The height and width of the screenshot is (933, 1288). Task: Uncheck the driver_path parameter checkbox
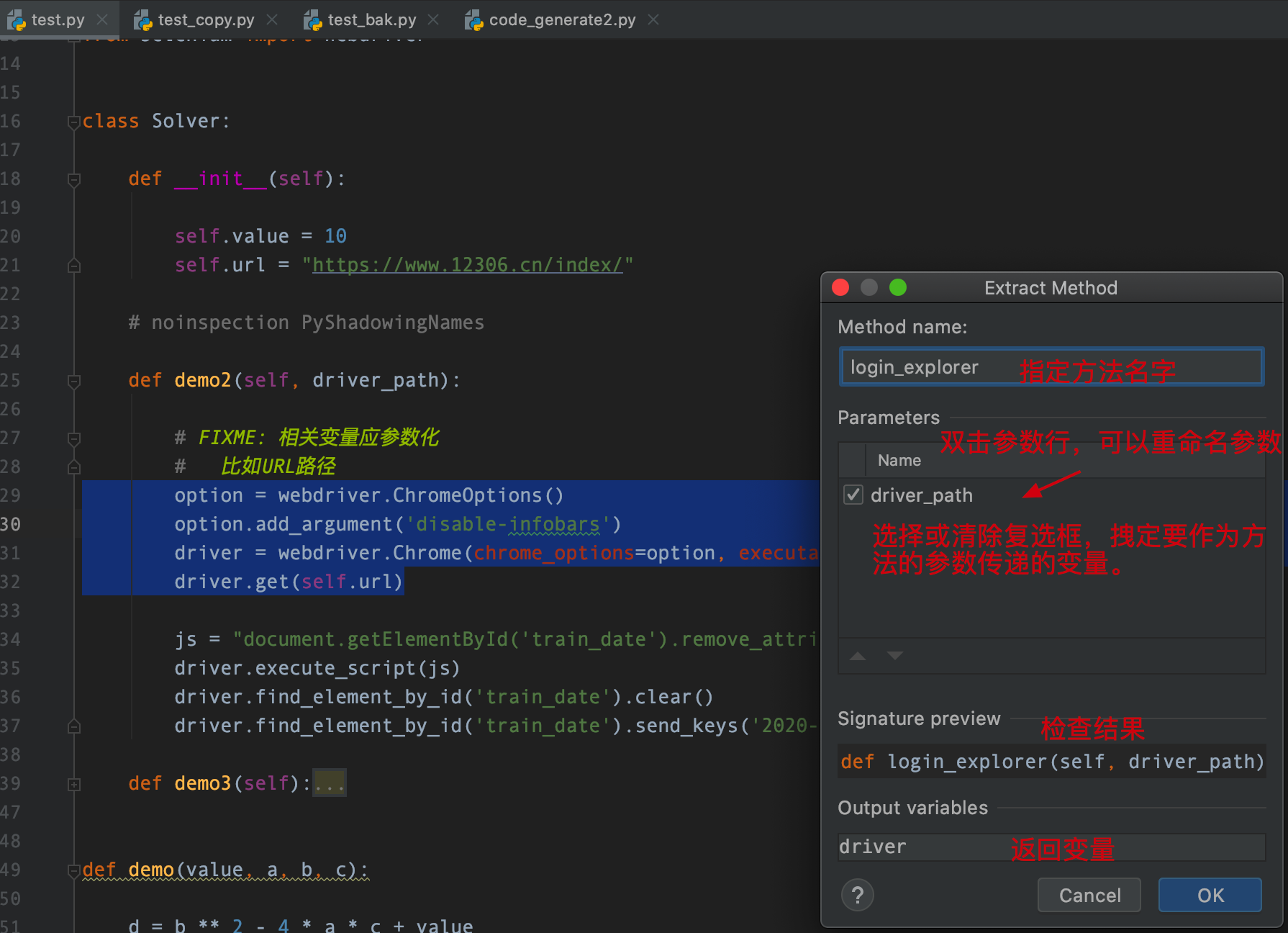click(853, 495)
